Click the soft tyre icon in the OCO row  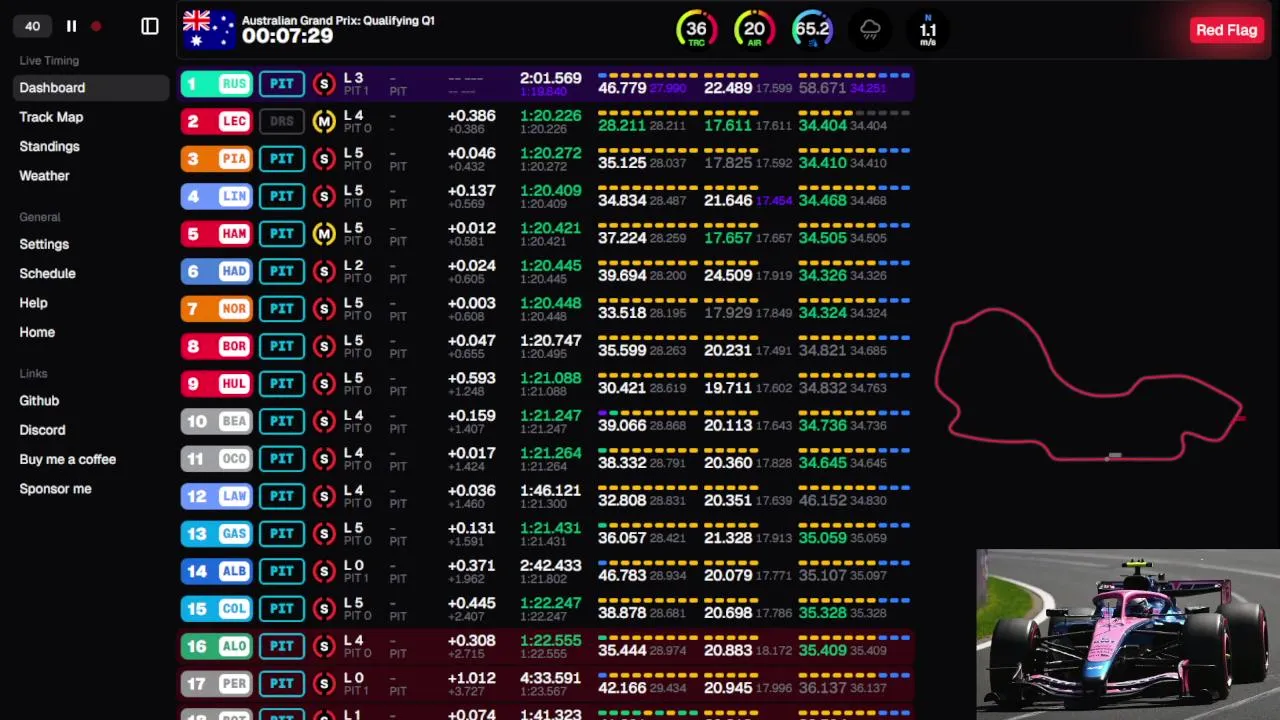click(323, 459)
